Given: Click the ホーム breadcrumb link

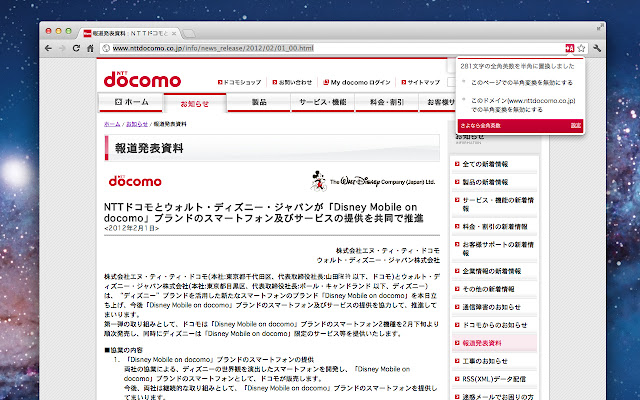Looking at the screenshot, I should (112, 124).
